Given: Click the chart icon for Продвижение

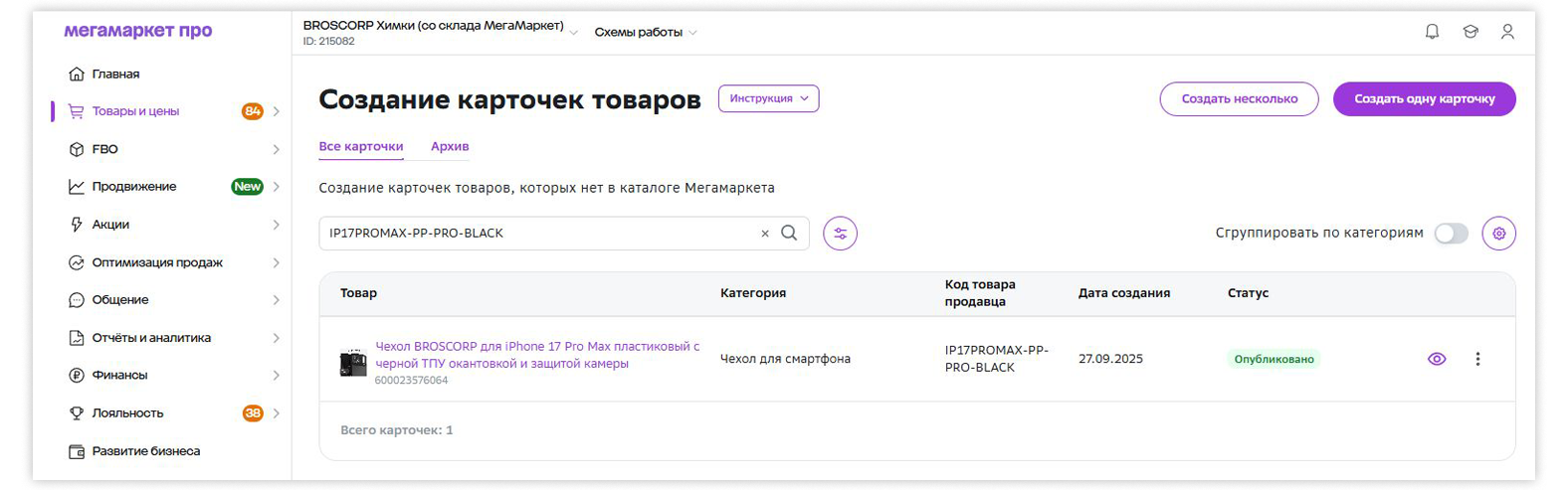Looking at the screenshot, I should (x=77, y=187).
